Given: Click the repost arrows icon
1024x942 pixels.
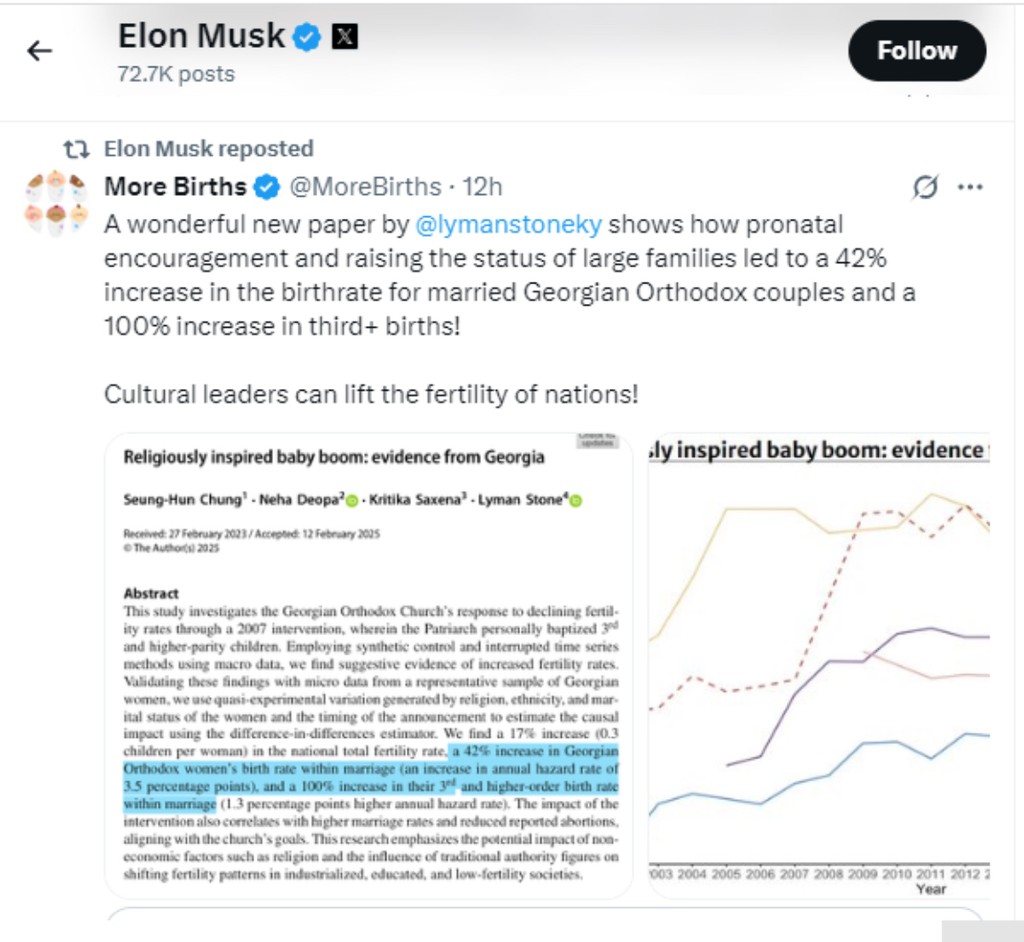Looking at the screenshot, I should tap(76, 149).
